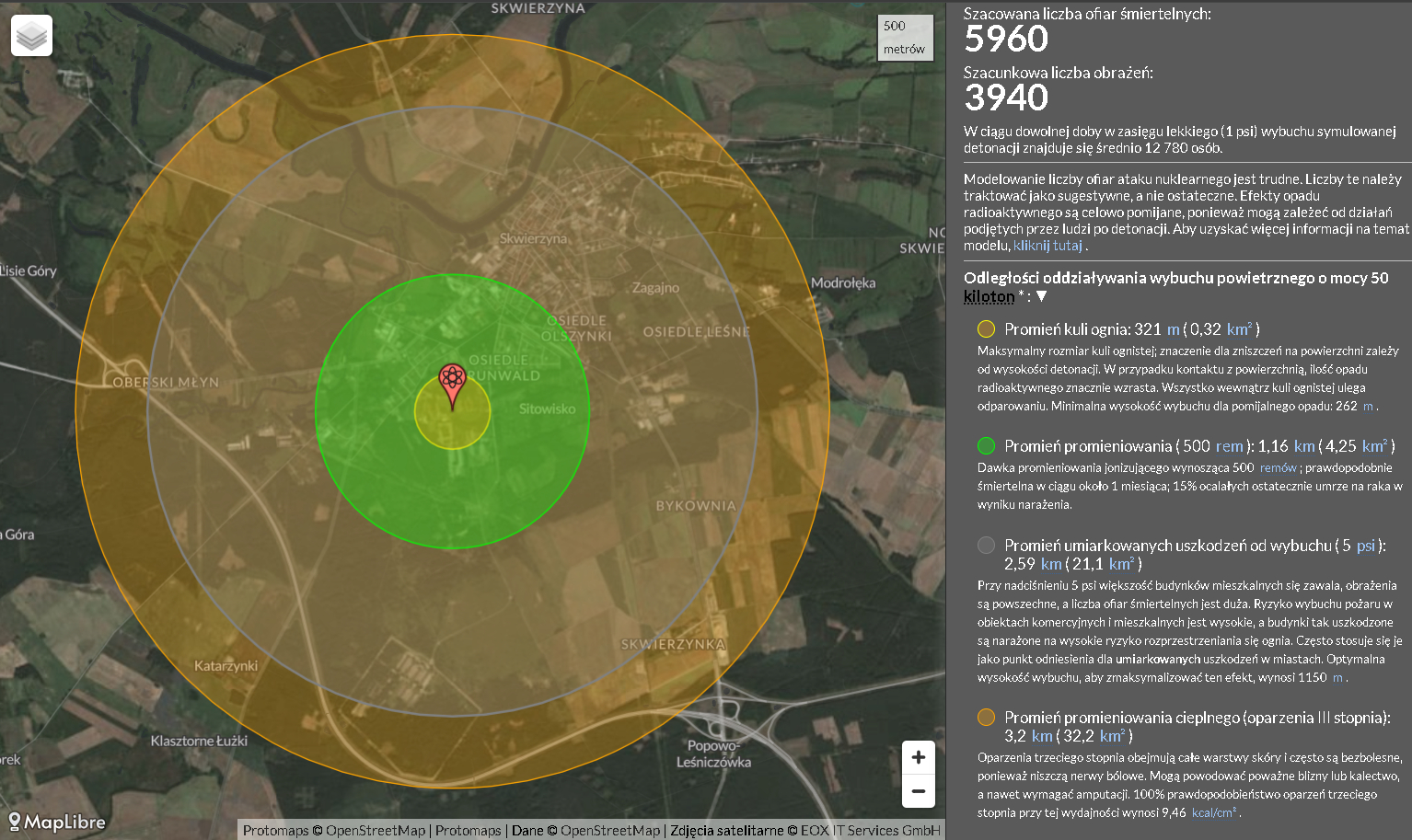The image size is (1412, 840).
Task: Toggle the 'rem' radiation dose unit
Action: click(x=1229, y=446)
